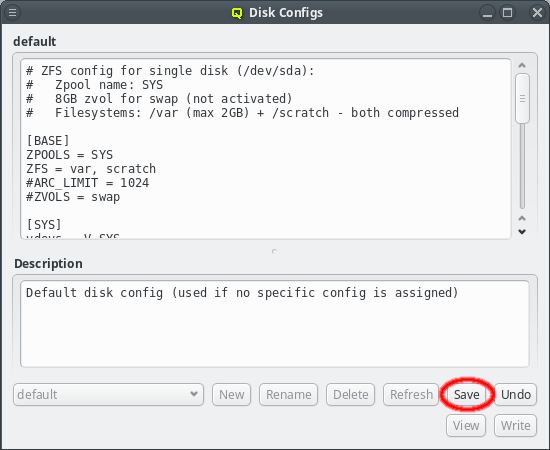Open the window menu icon in title bar
Viewport: 550px width, 450px height.
coord(12,13)
